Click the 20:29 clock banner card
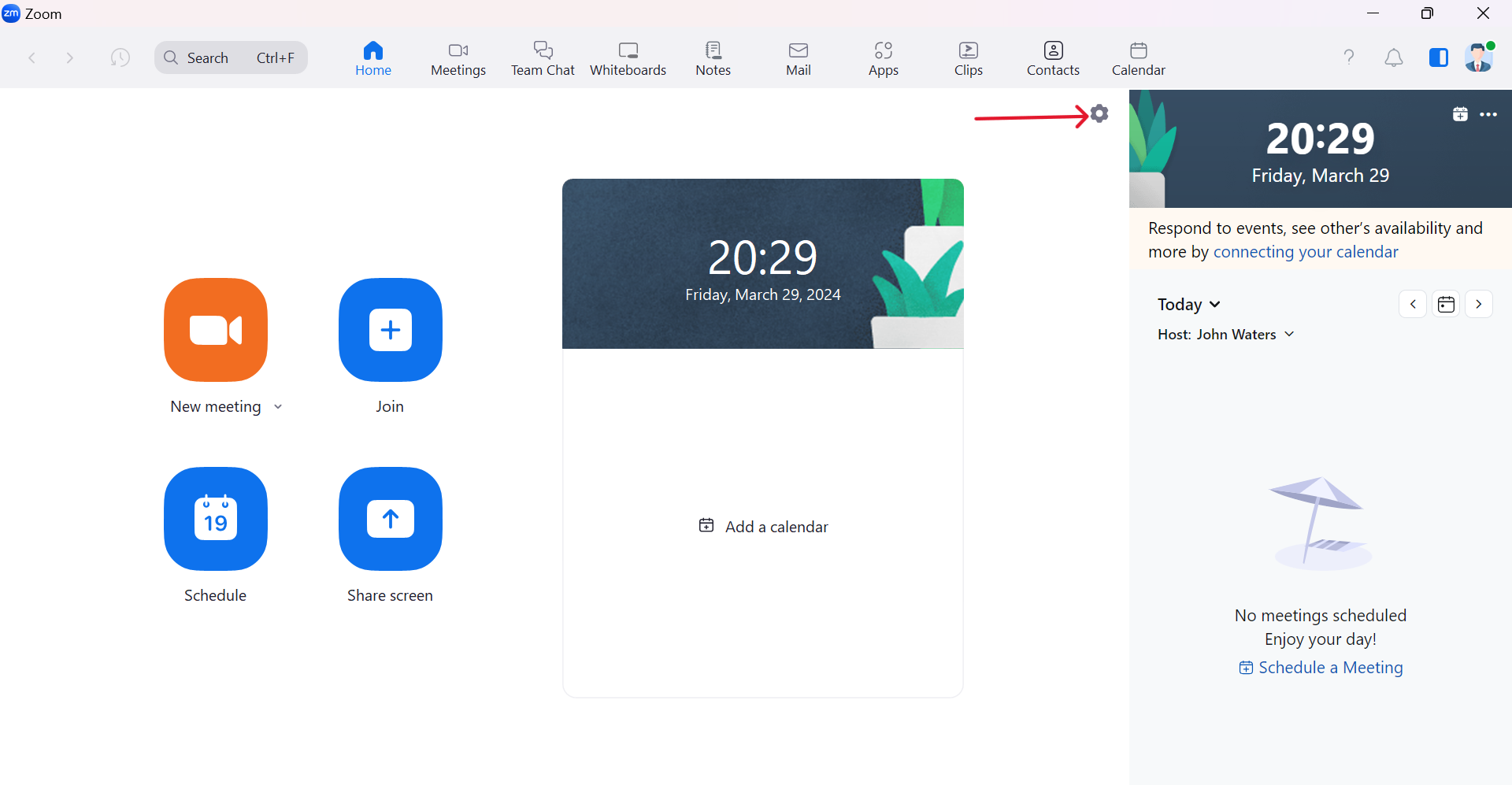 point(763,264)
